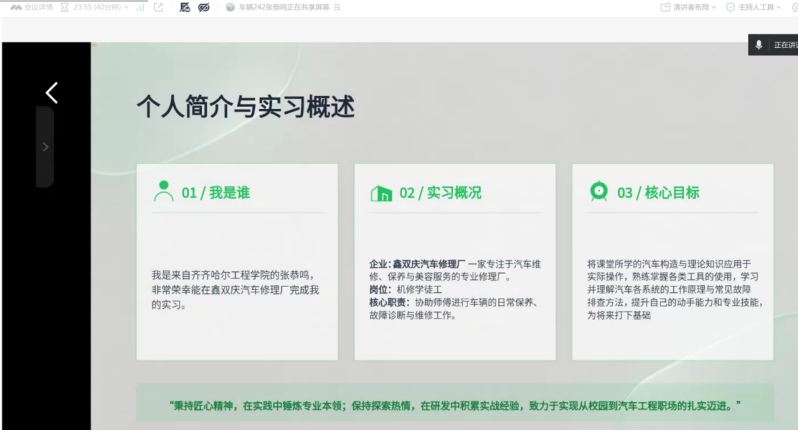The width and height of the screenshot is (798, 433).
Task: Click 车辆242张恭鸣正在共享屏幕 sharing label
Action: 284,8
